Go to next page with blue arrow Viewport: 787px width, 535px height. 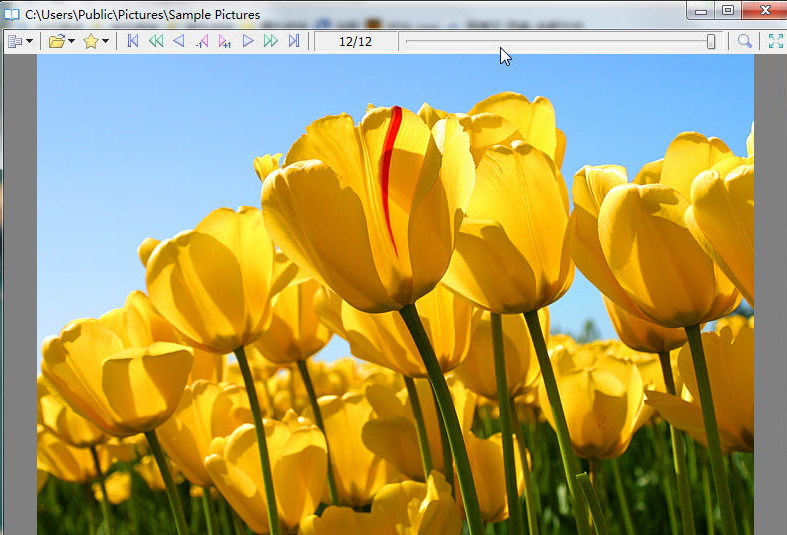pos(248,41)
